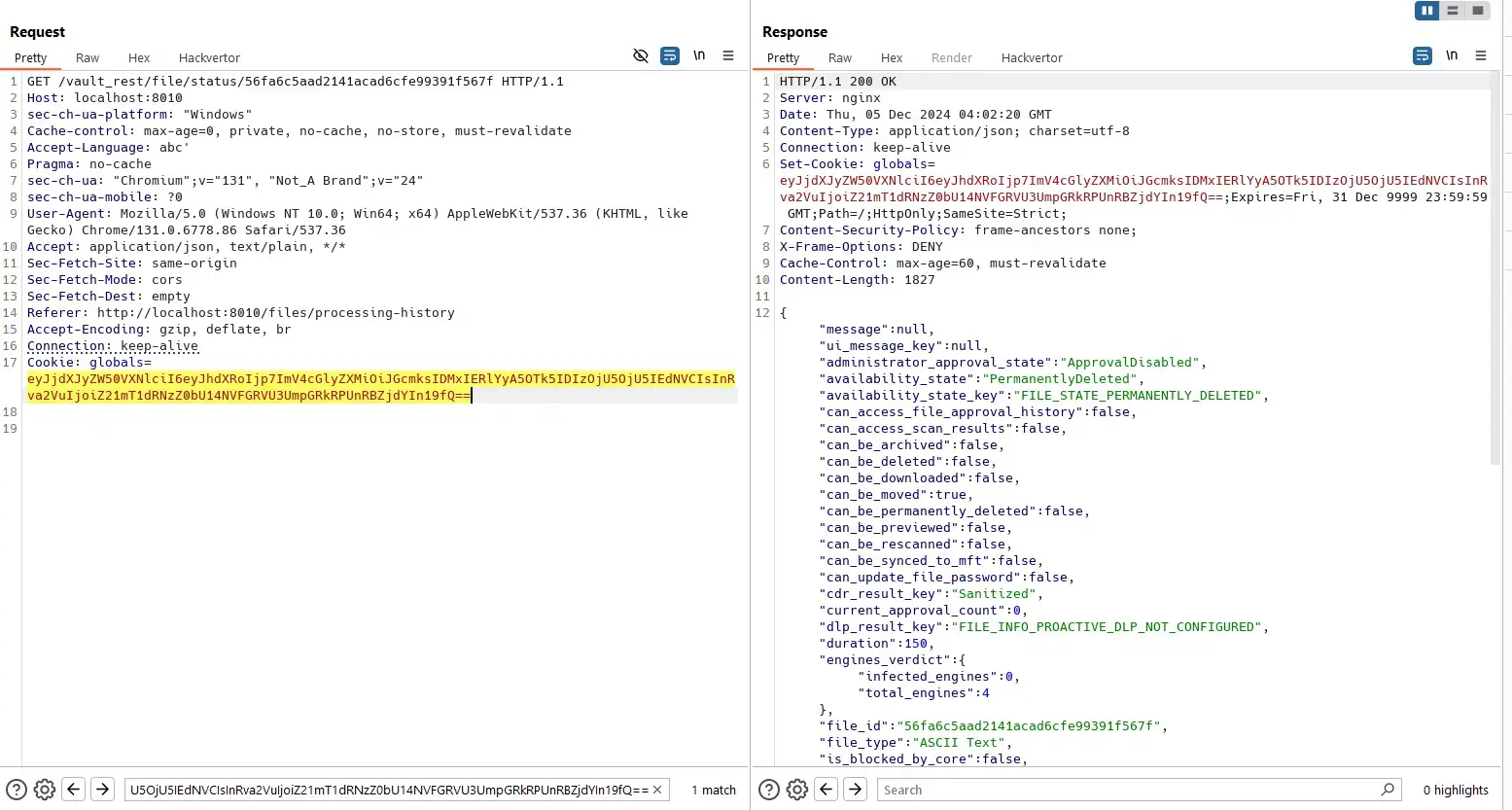
Task: Click the X-Frame-Options: DENY header
Action: pos(861,247)
